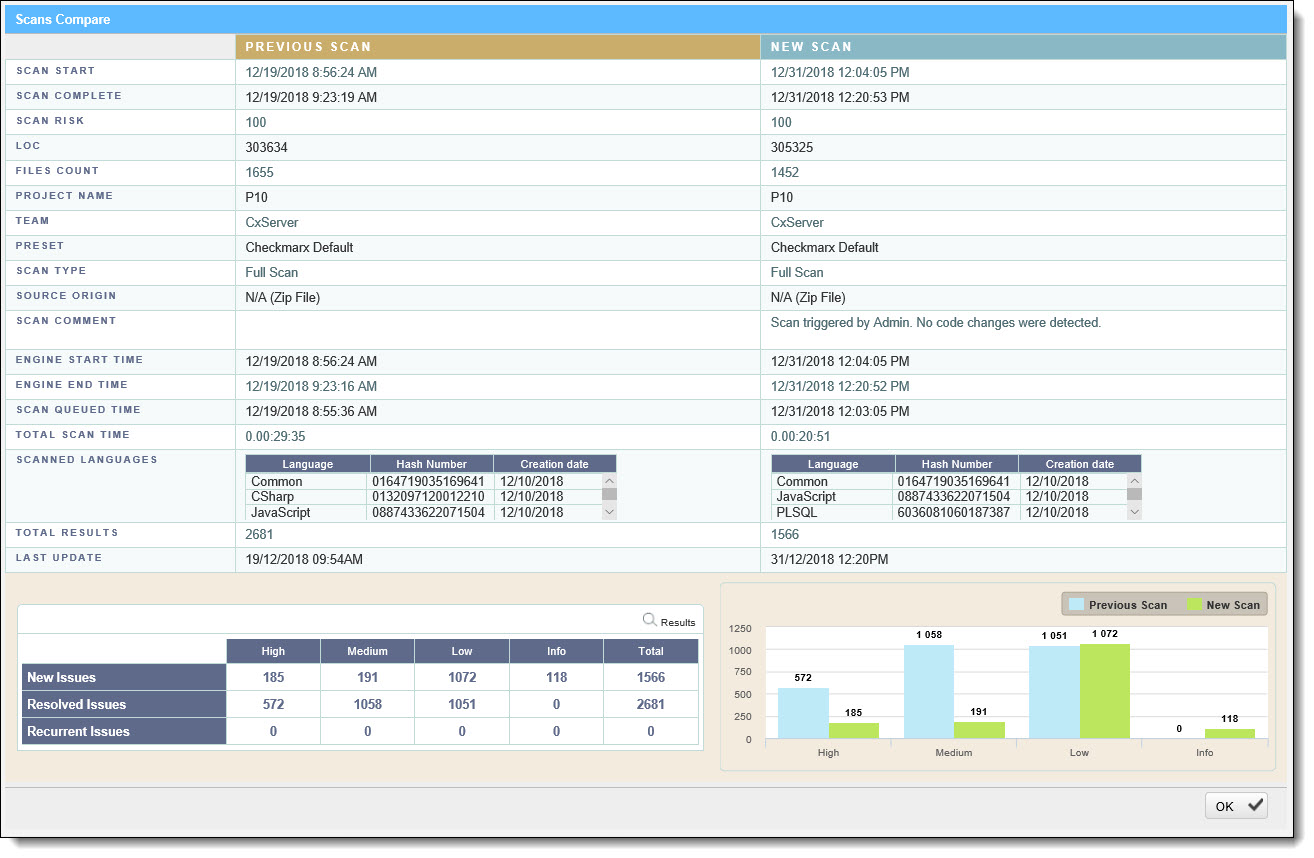Click previous scan files count 1655
This screenshot has width=1314, height=858.
[x=260, y=172]
